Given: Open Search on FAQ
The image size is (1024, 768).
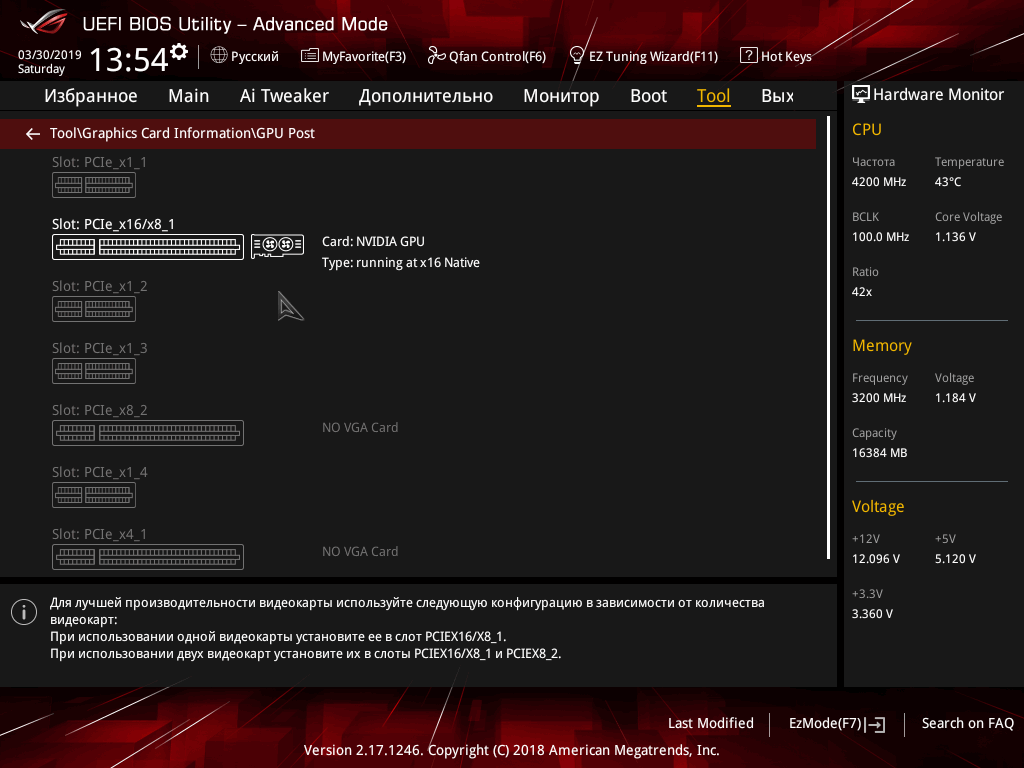Looking at the screenshot, I should click(x=968, y=724).
